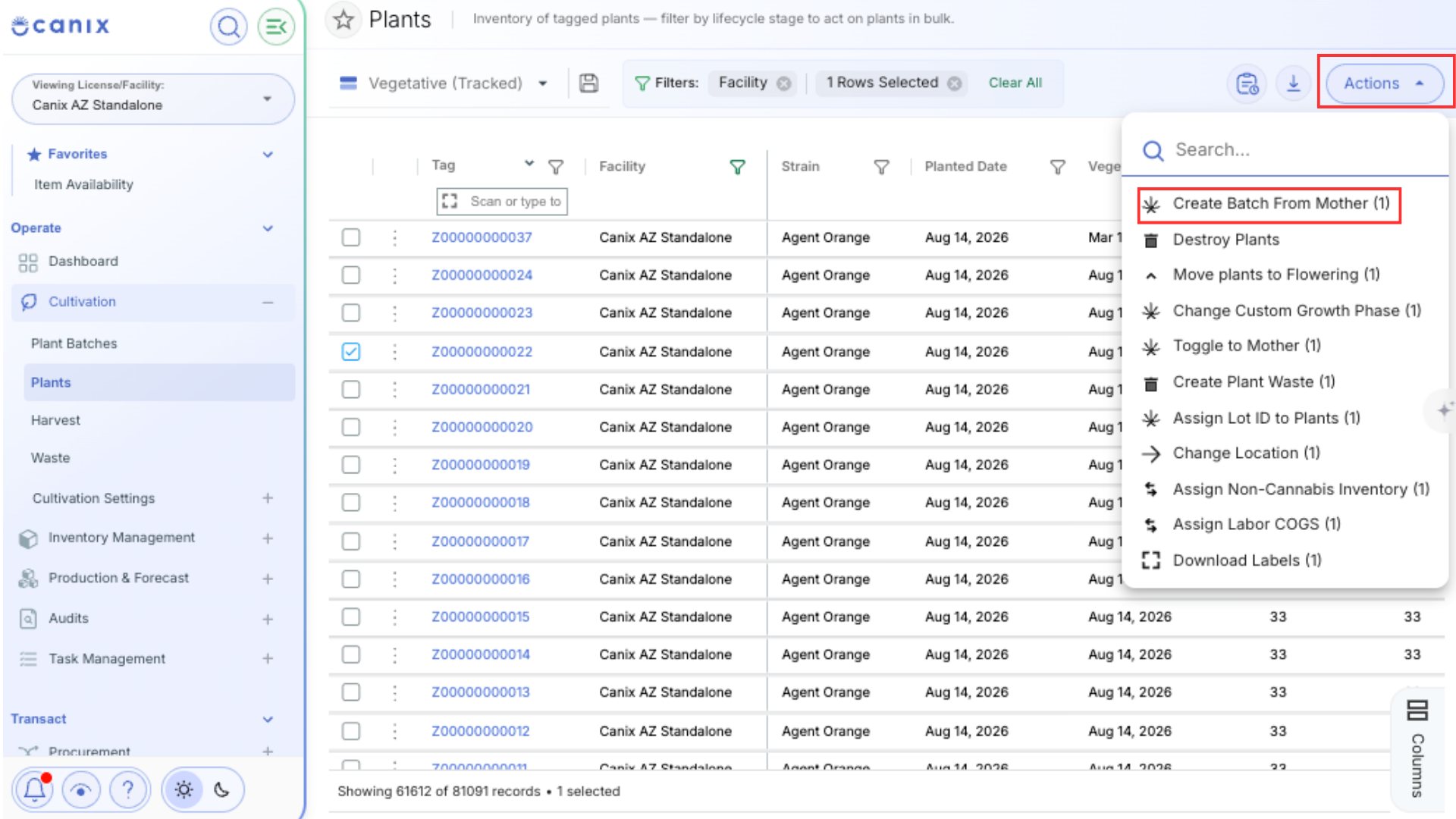Image resolution: width=1456 pixels, height=819 pixels.
Task: Select checkbox for plant Z00000000024
Action: pyautogui.click(x=350, y=275)
